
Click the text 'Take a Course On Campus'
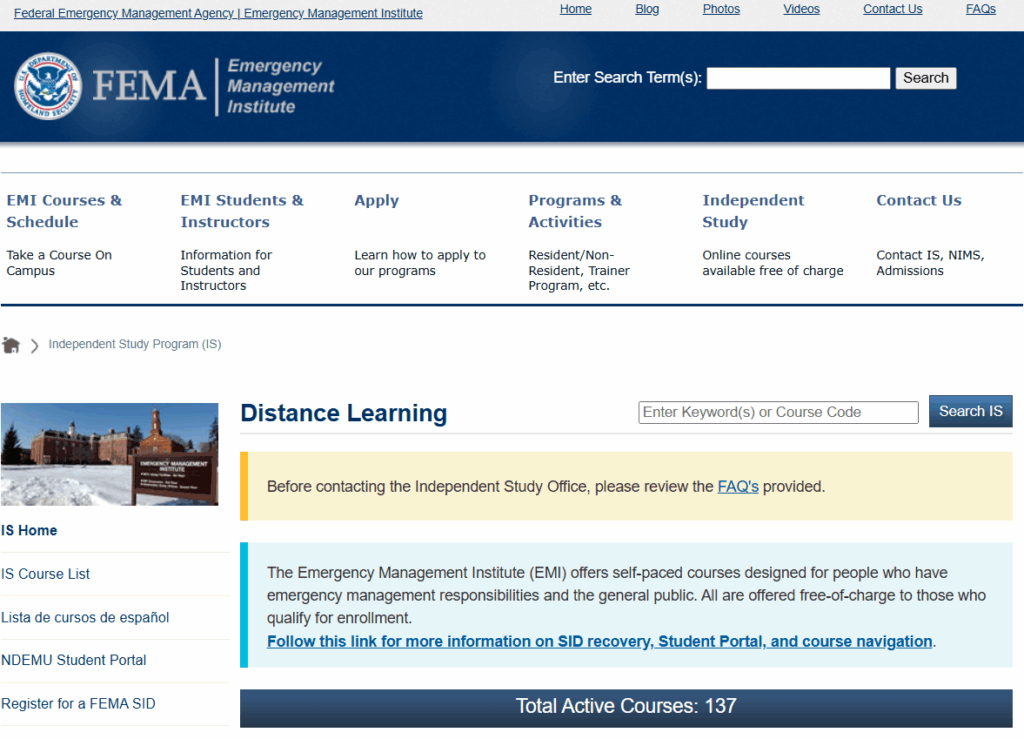(x=59, y=262)
